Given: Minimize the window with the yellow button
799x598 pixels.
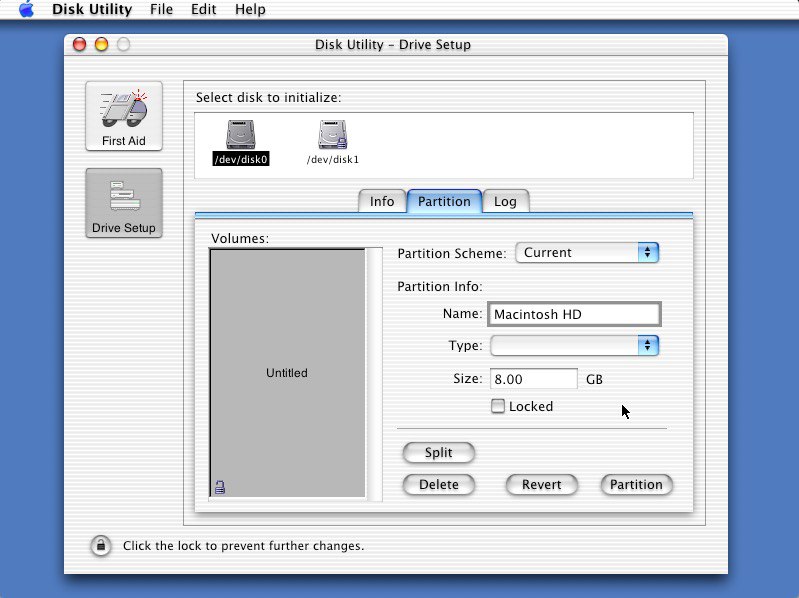Looking at the screenshot, I should (x=101, y=44).
